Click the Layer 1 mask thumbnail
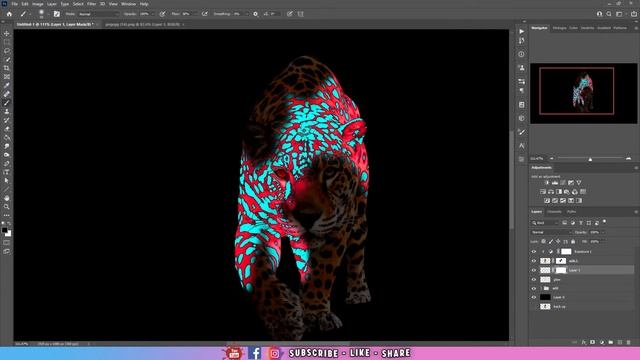This screenshot has width=640, height=360. [561, 270]
